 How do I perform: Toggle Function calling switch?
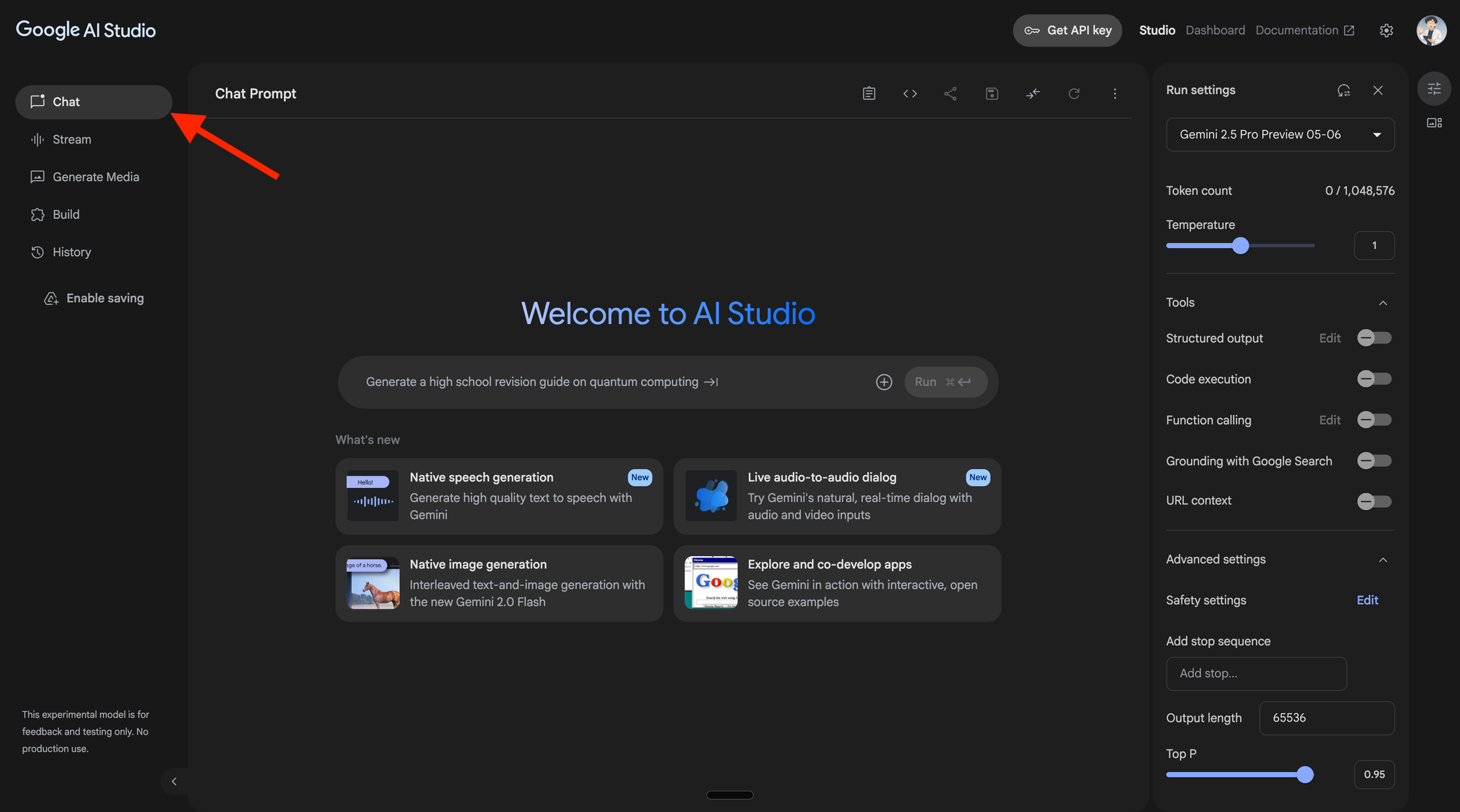[x=1374, y=419]
